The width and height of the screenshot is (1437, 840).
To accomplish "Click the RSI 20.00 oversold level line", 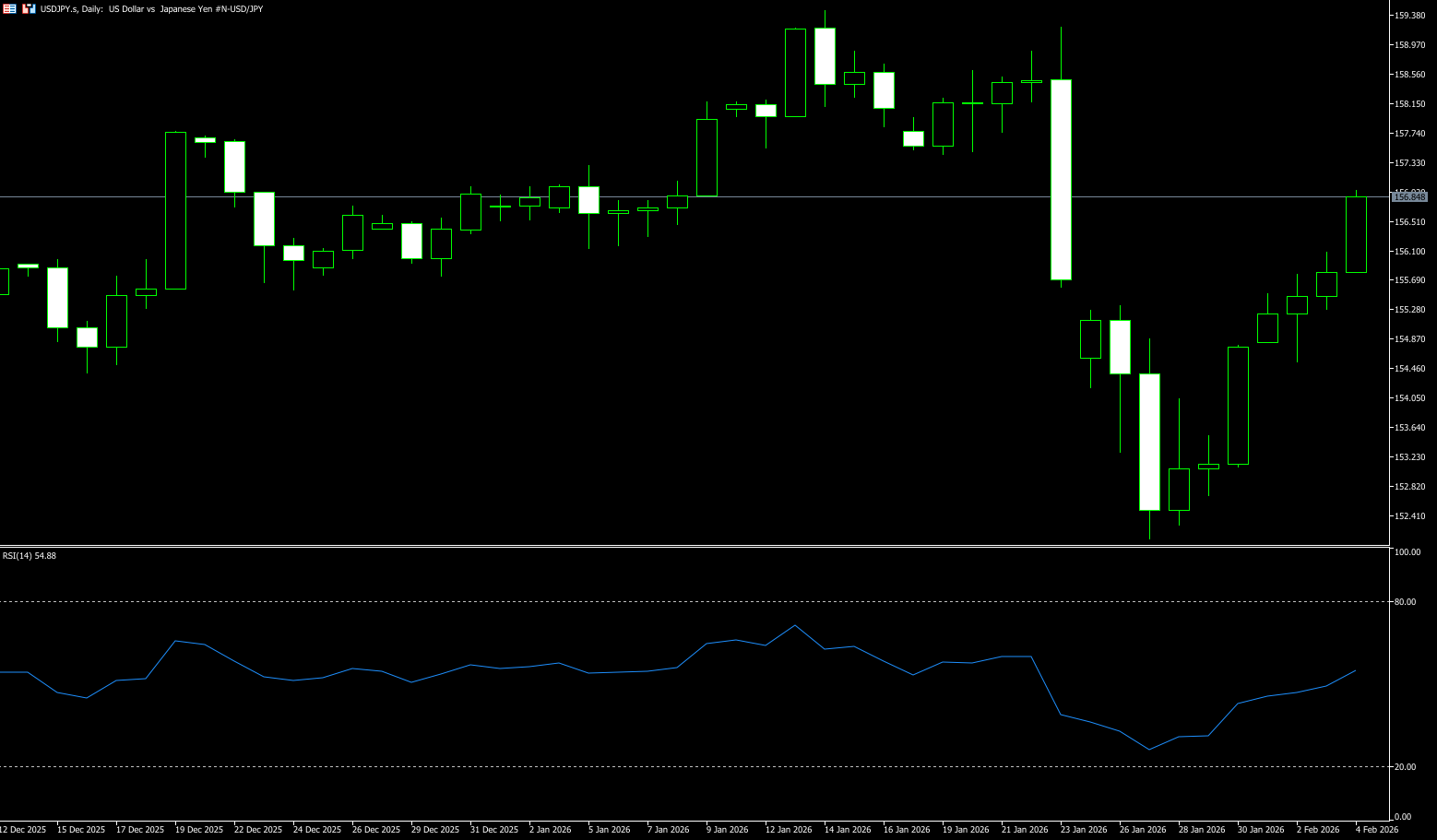I will [692, 767].
